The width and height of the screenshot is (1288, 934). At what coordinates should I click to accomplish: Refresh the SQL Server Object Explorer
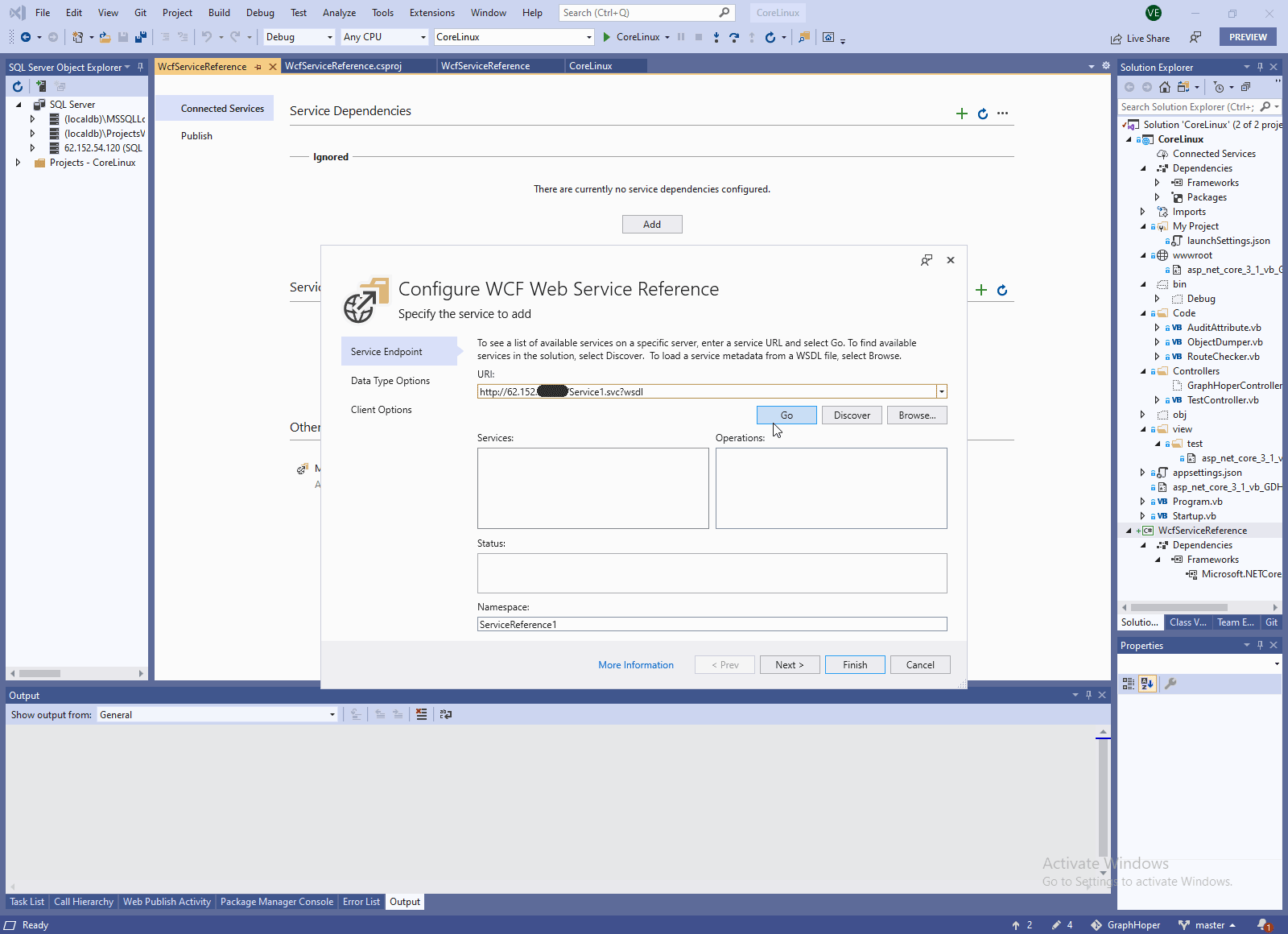pos(18,86)
